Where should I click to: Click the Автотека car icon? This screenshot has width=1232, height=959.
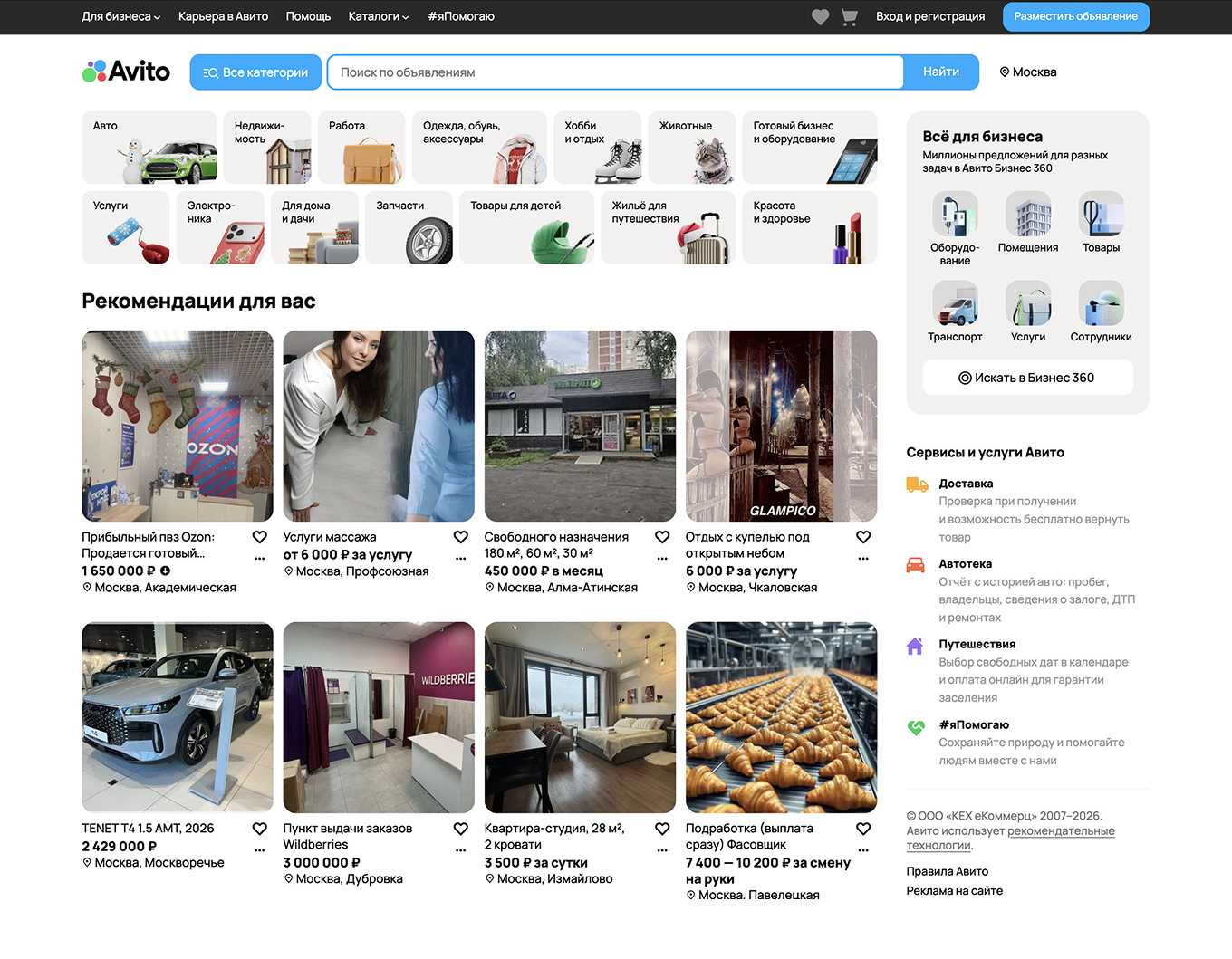tap(916, 565)
